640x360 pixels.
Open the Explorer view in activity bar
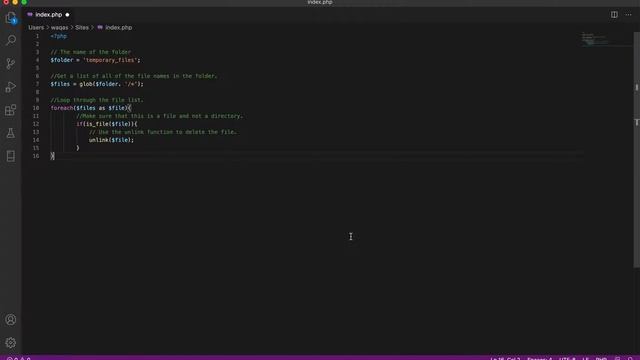pyautogui.click(x=11, y=18)
